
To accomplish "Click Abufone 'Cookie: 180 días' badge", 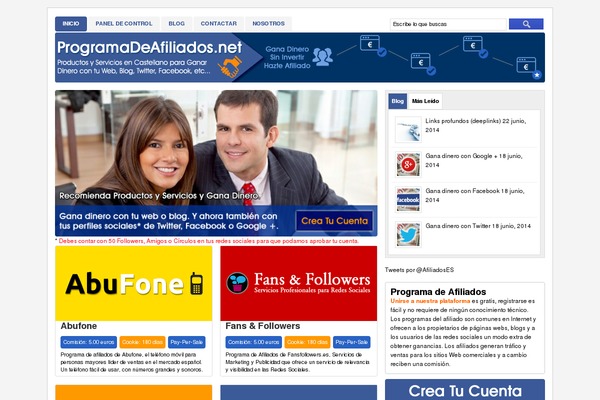I will pyautogui.click(x=142, y=342).
